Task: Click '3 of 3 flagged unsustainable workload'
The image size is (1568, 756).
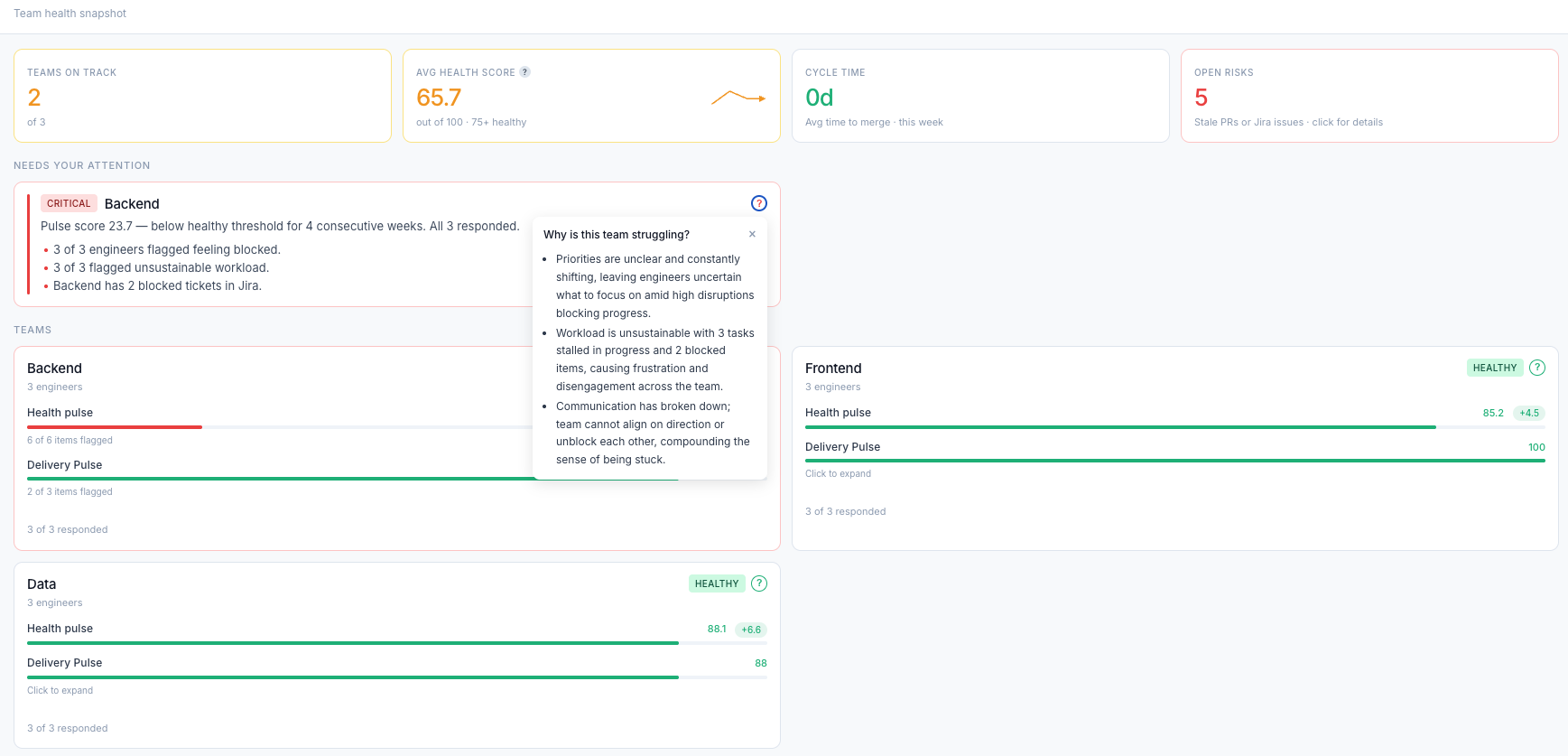Action: pos(161,267)
